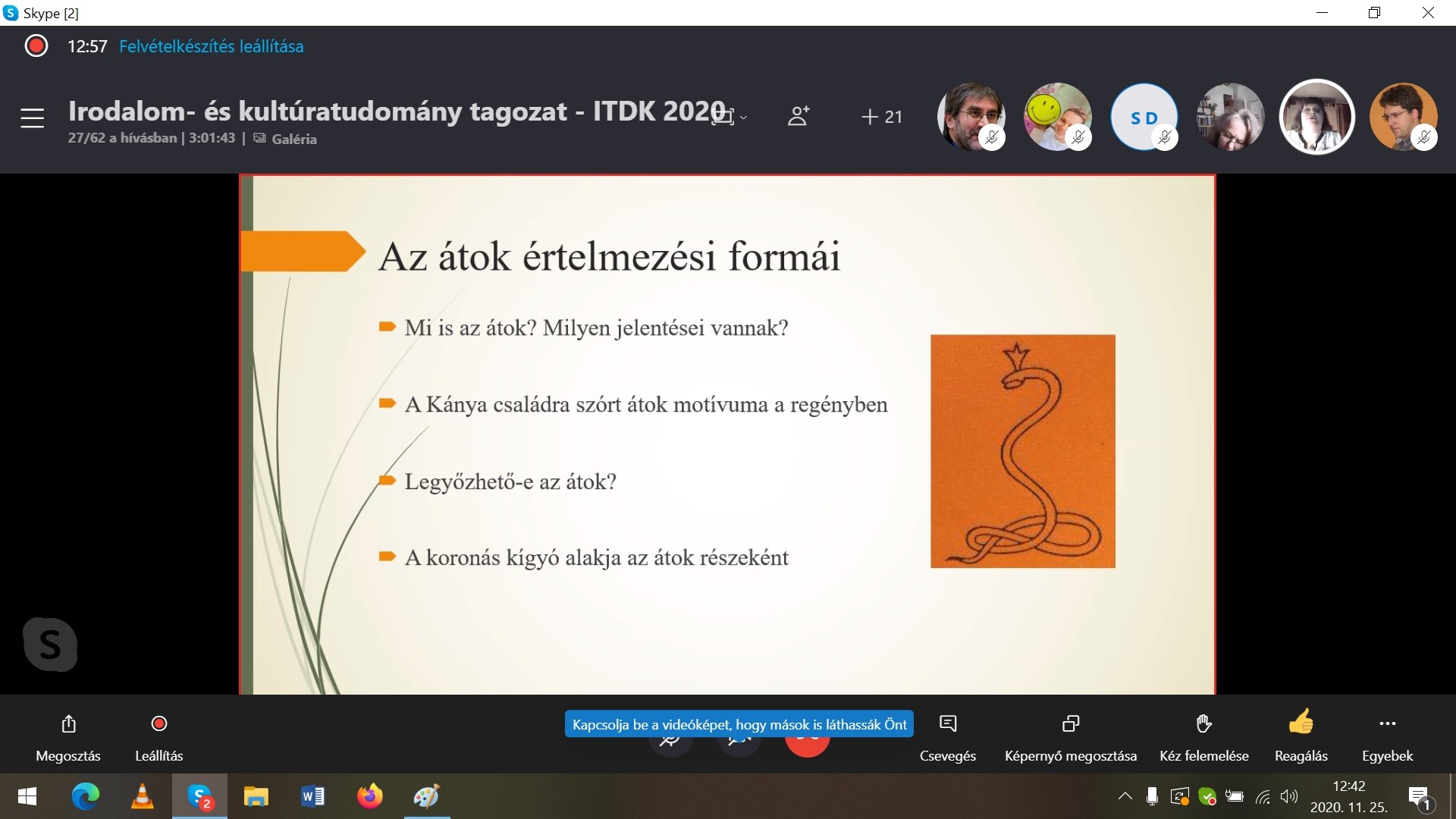The height and width of the screenshot is (819, 1456).
Task: Open Reagálás thumbs-up reactions
Action: click(x=1301, y=723)
